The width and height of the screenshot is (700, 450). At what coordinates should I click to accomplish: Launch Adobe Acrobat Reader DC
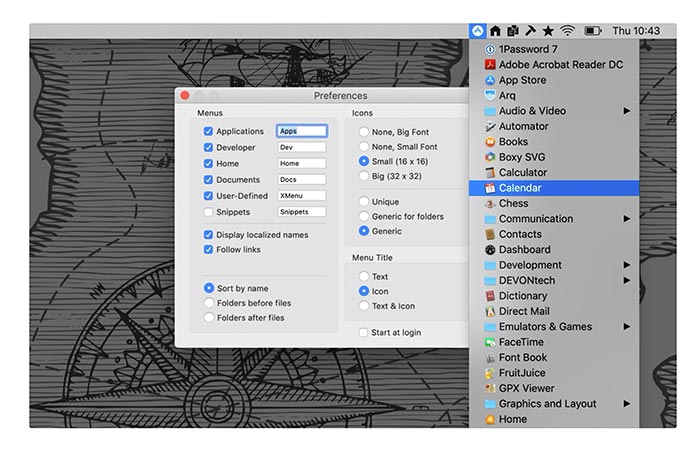[554, 65]
